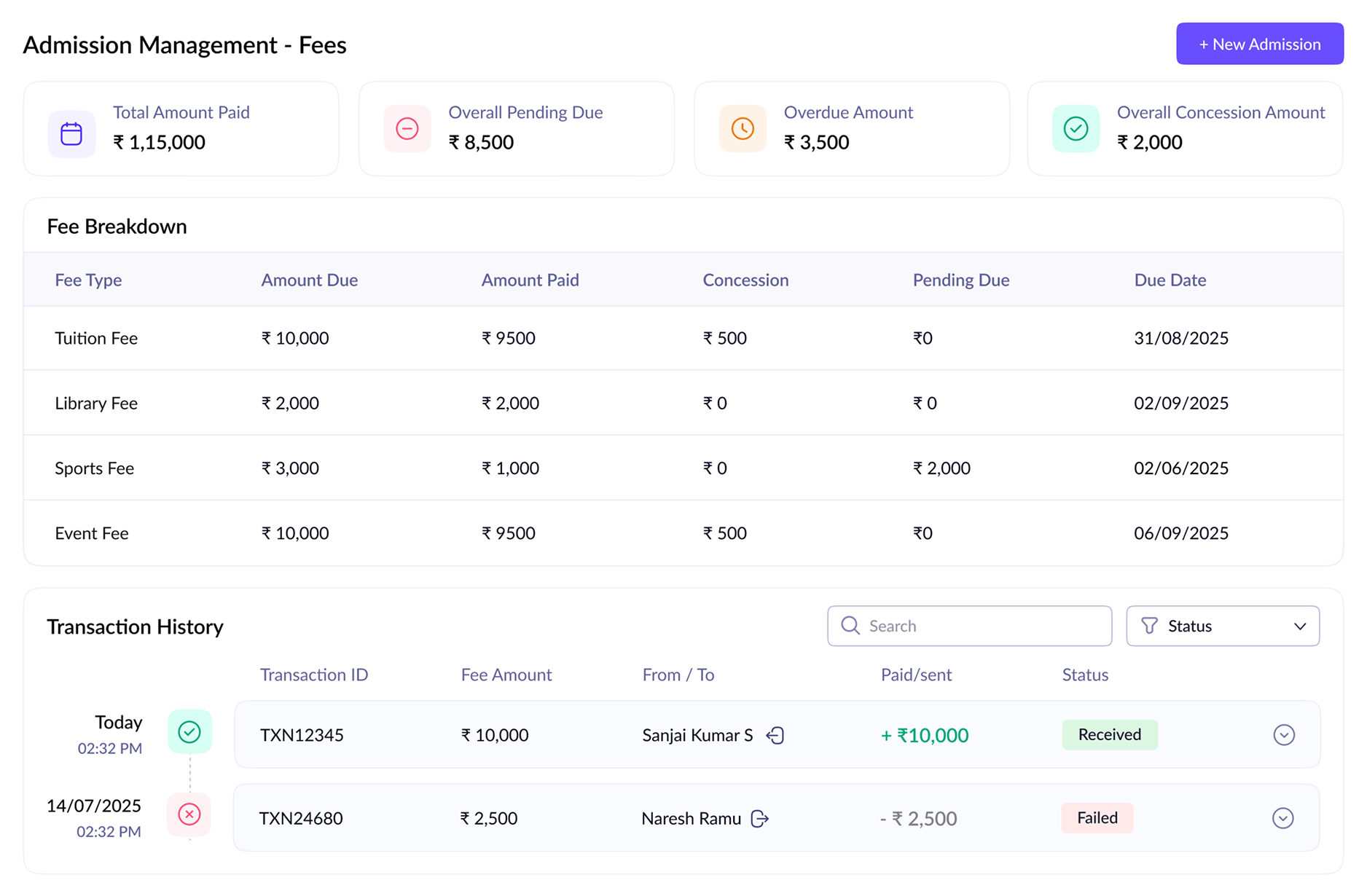This screenshot has height=896, width=1367.
Task: Click the Received status badge
Action: [x=1109, y=735]
